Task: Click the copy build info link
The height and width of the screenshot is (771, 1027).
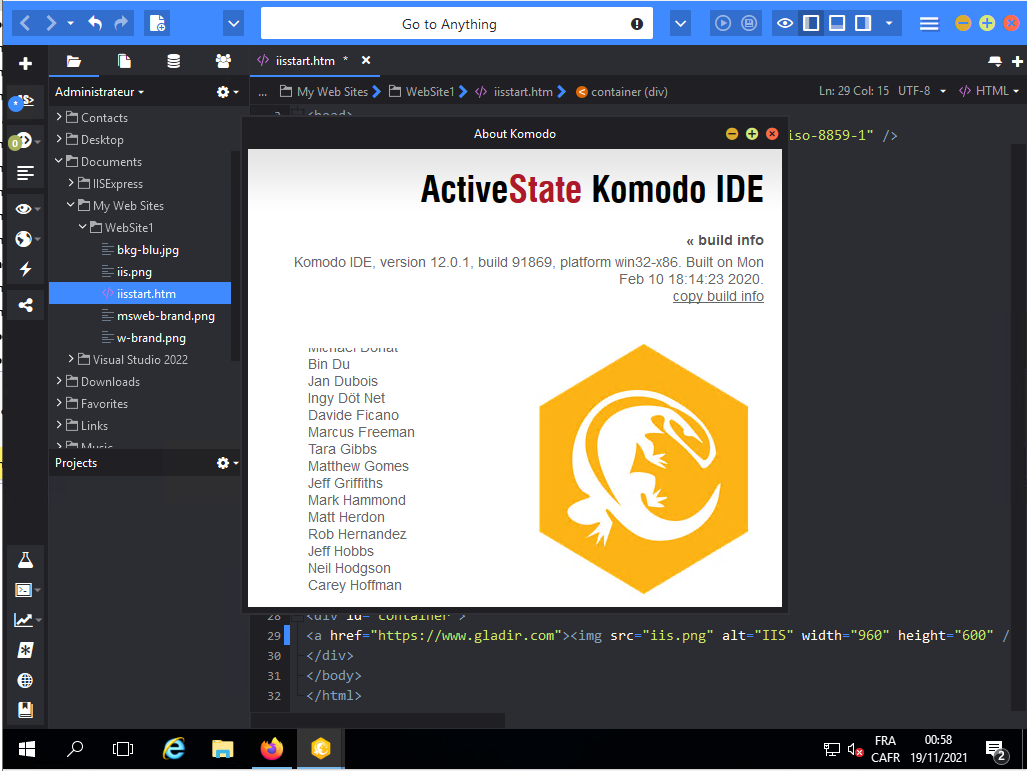Action: pyautogui.click(x=718, y=296)
